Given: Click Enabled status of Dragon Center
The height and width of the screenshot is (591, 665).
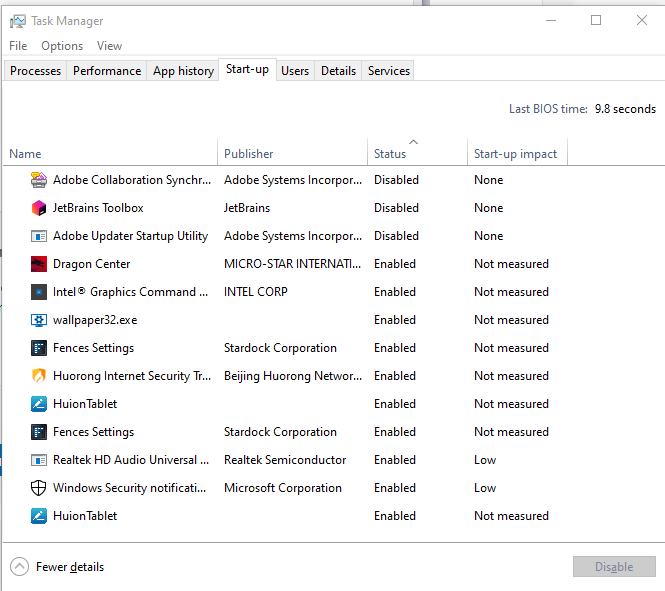Looking at the screenshot, I should [x=394, y=264].
